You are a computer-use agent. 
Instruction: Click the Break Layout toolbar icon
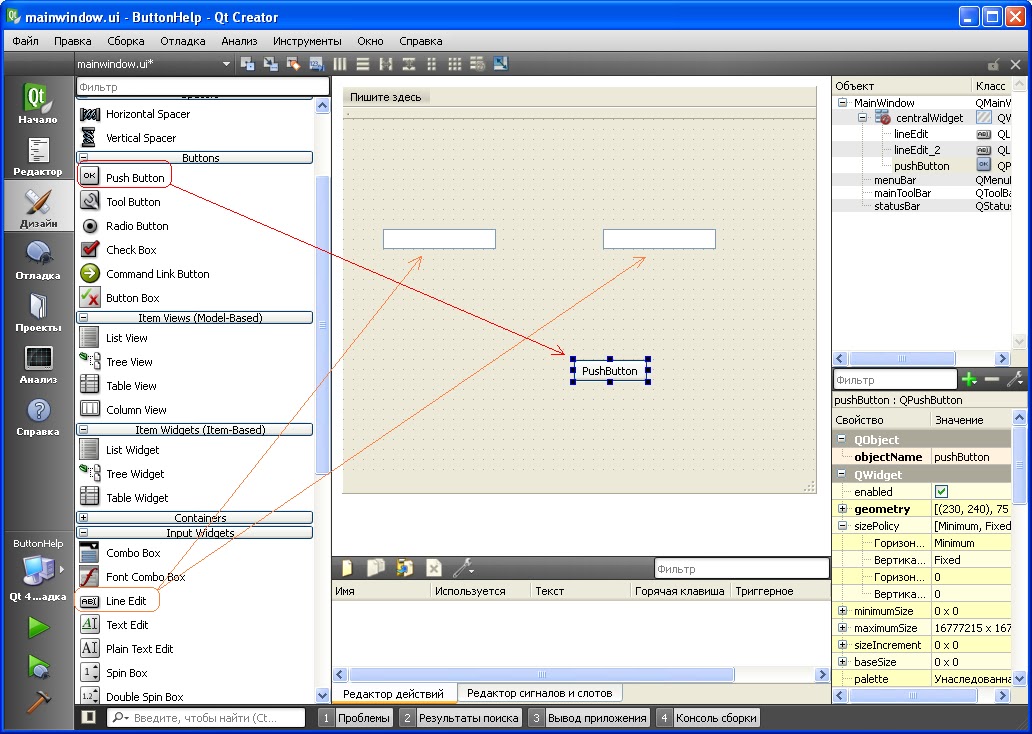point(477,64)
